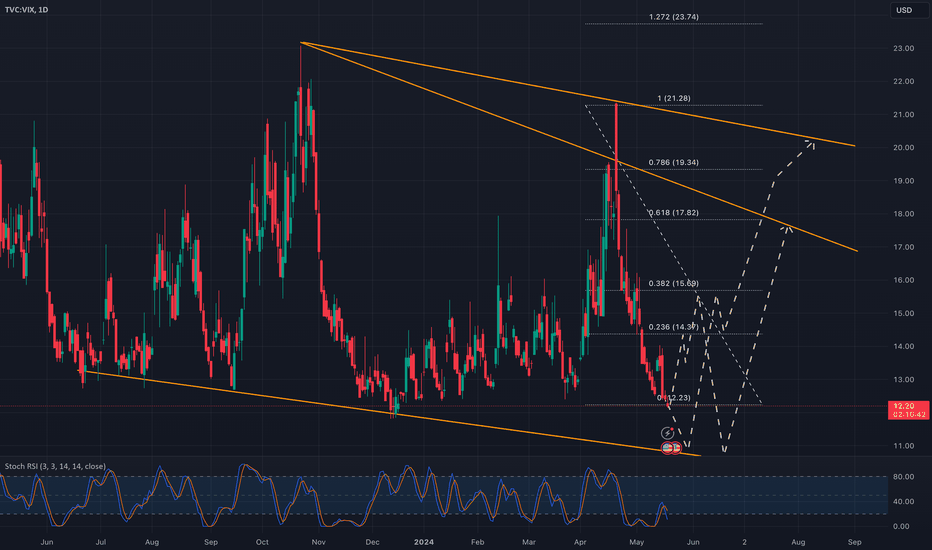The height and width of the screenshot is (550, 932).
Task: Click 18.00 on the price axis
Action: (903, 214)
